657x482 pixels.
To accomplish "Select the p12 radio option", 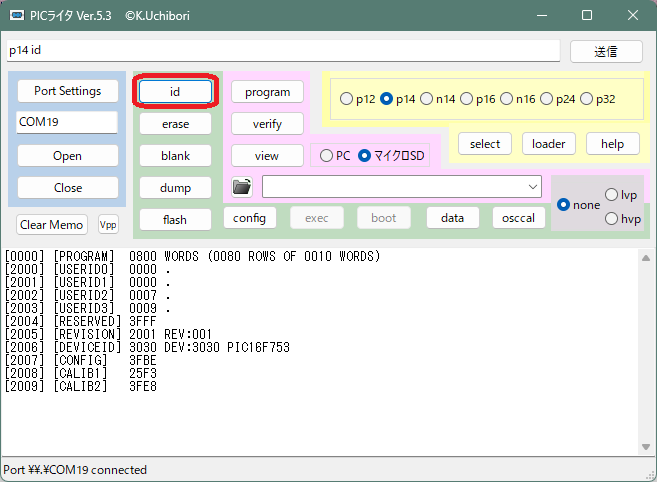I will 347,99.
